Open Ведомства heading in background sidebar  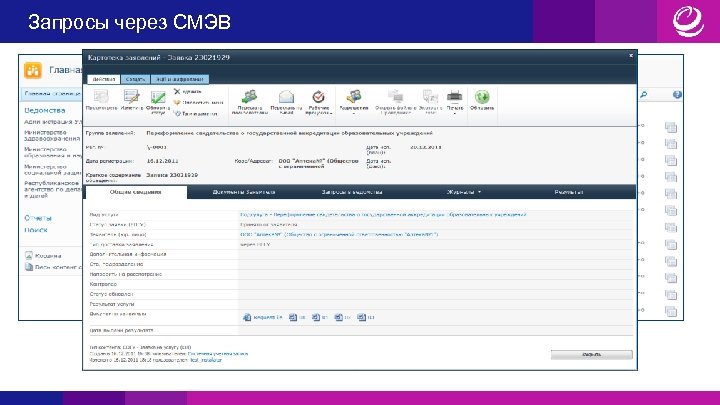tap(45, 110)
